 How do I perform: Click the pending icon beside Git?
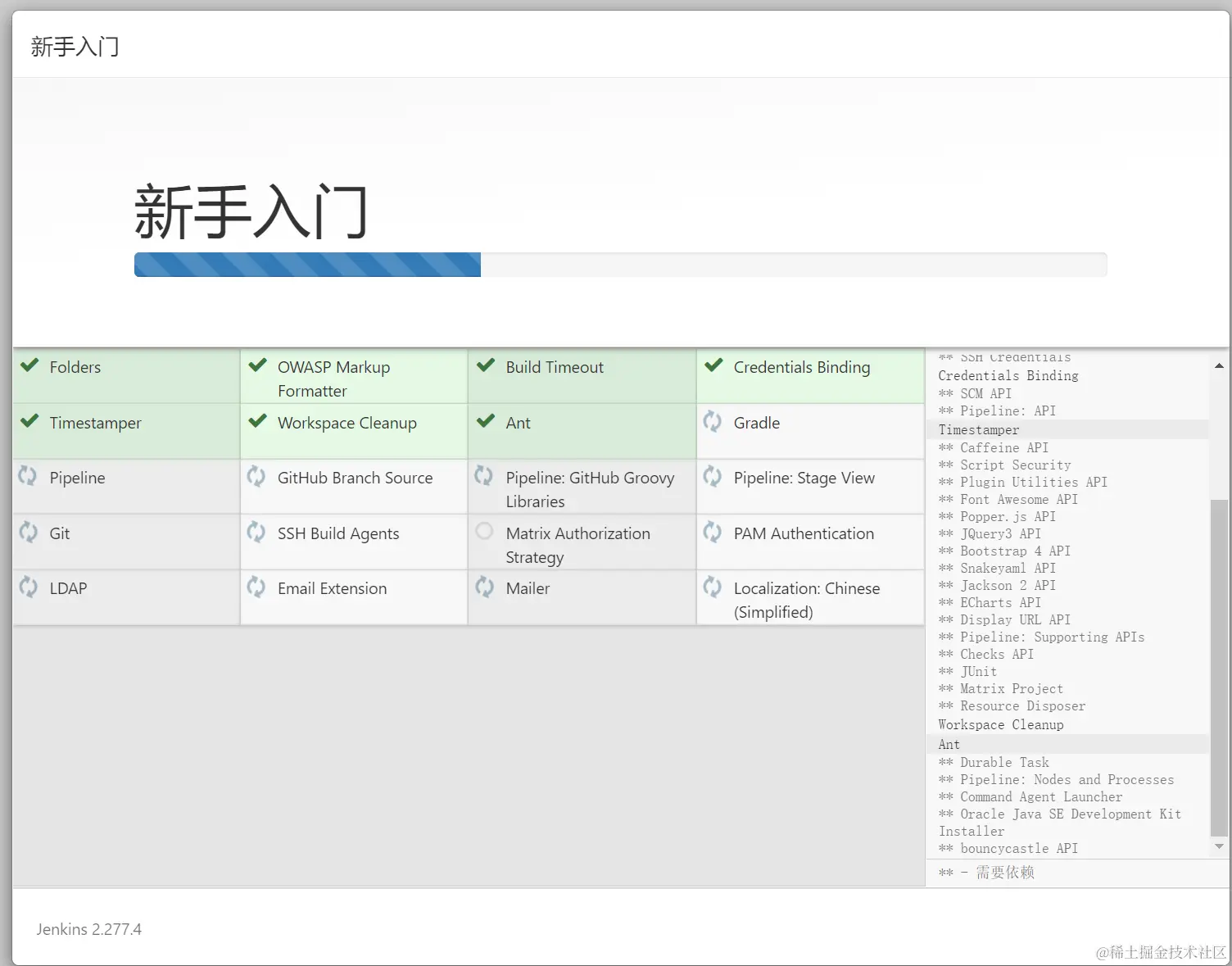(x=28, y=532)
